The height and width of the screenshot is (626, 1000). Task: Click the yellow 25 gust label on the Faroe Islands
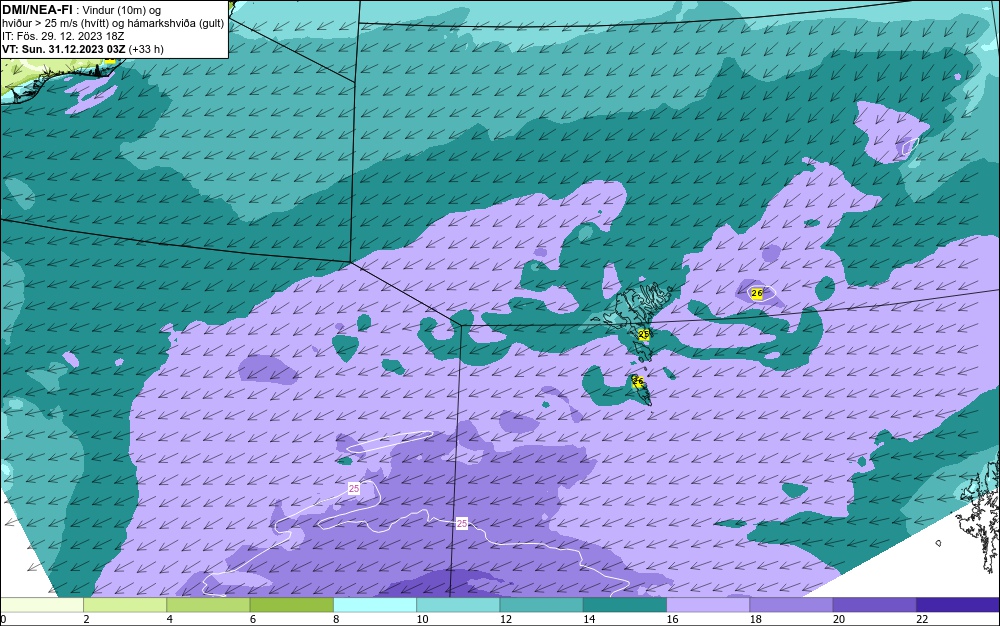pos(643,333)
